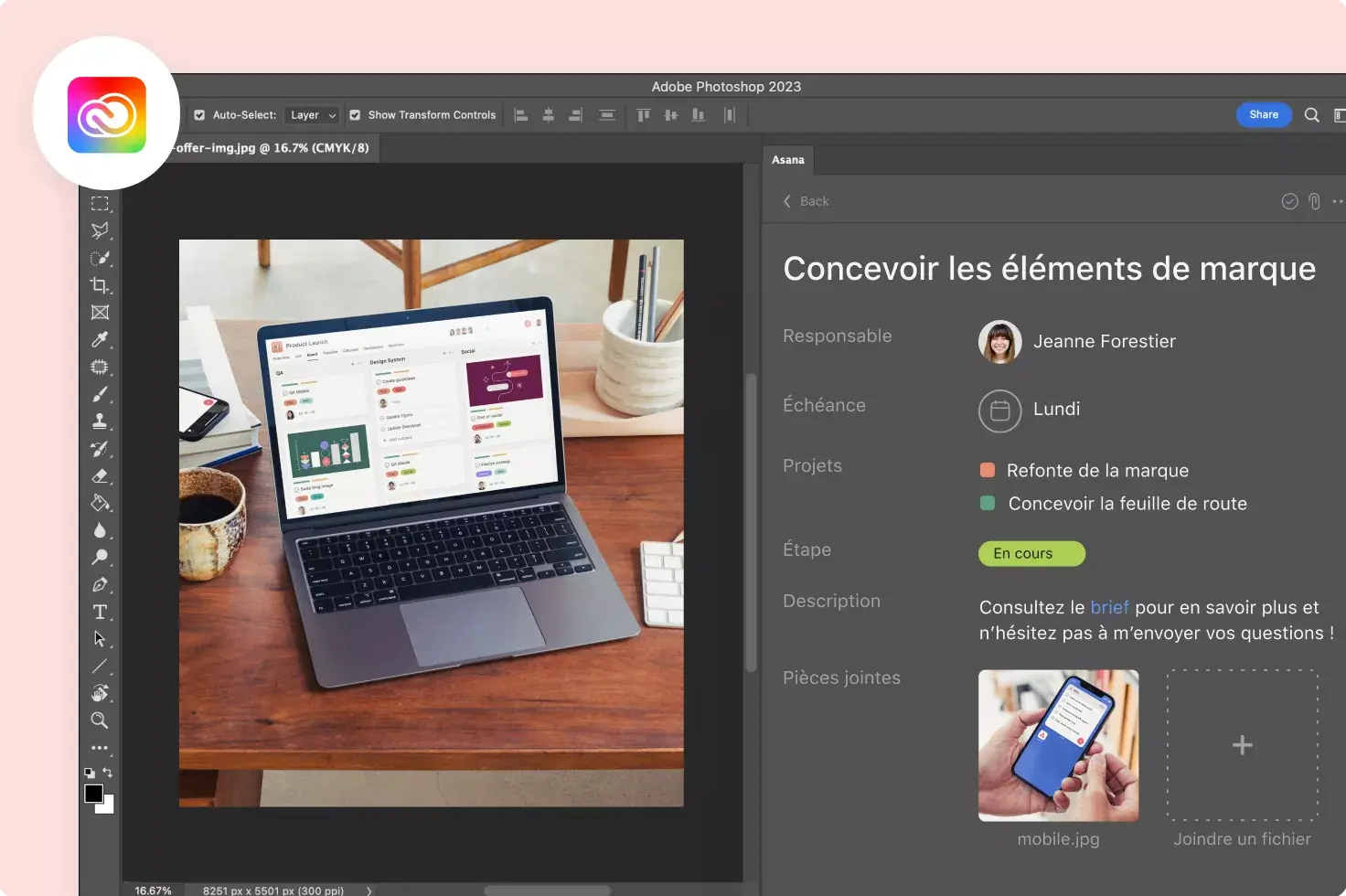Switch to the Asana tab
Screen dimensions: 1346x896
tap(787, 159)
